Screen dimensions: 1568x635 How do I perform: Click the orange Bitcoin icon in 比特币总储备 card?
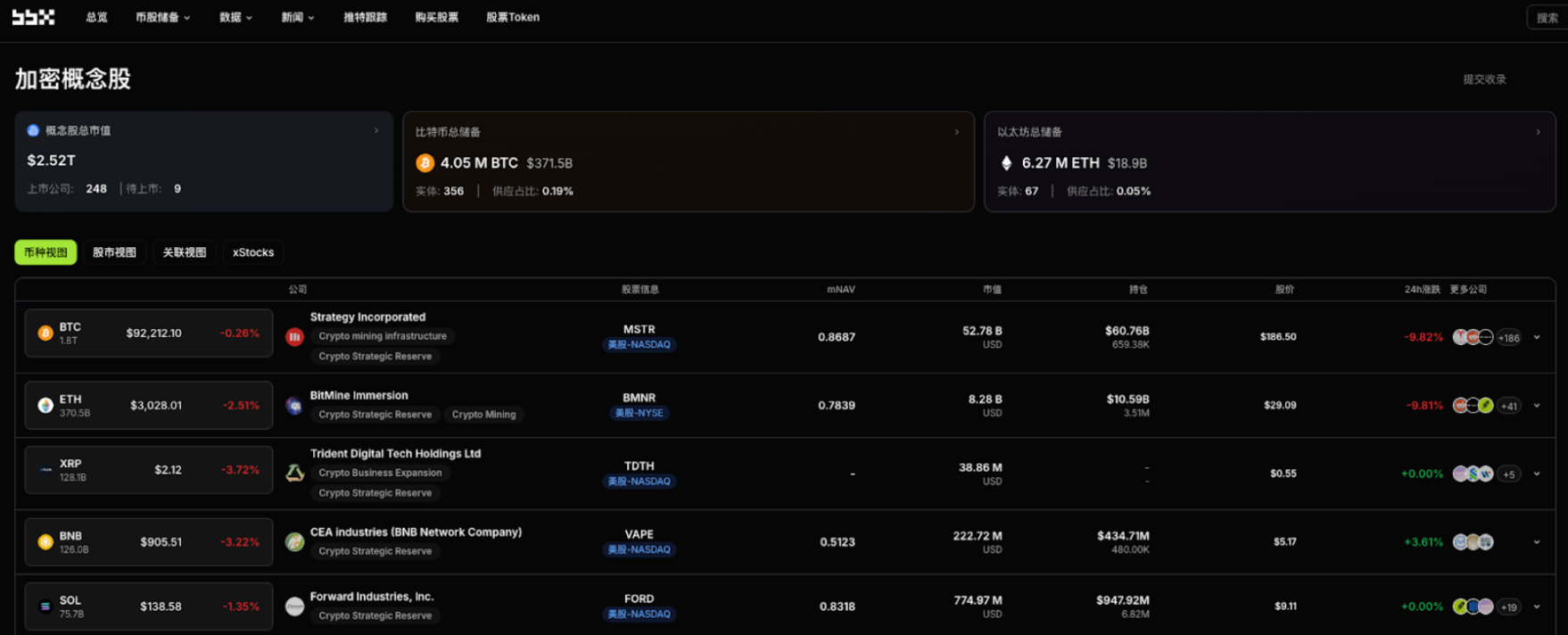[x=425, y=163]
